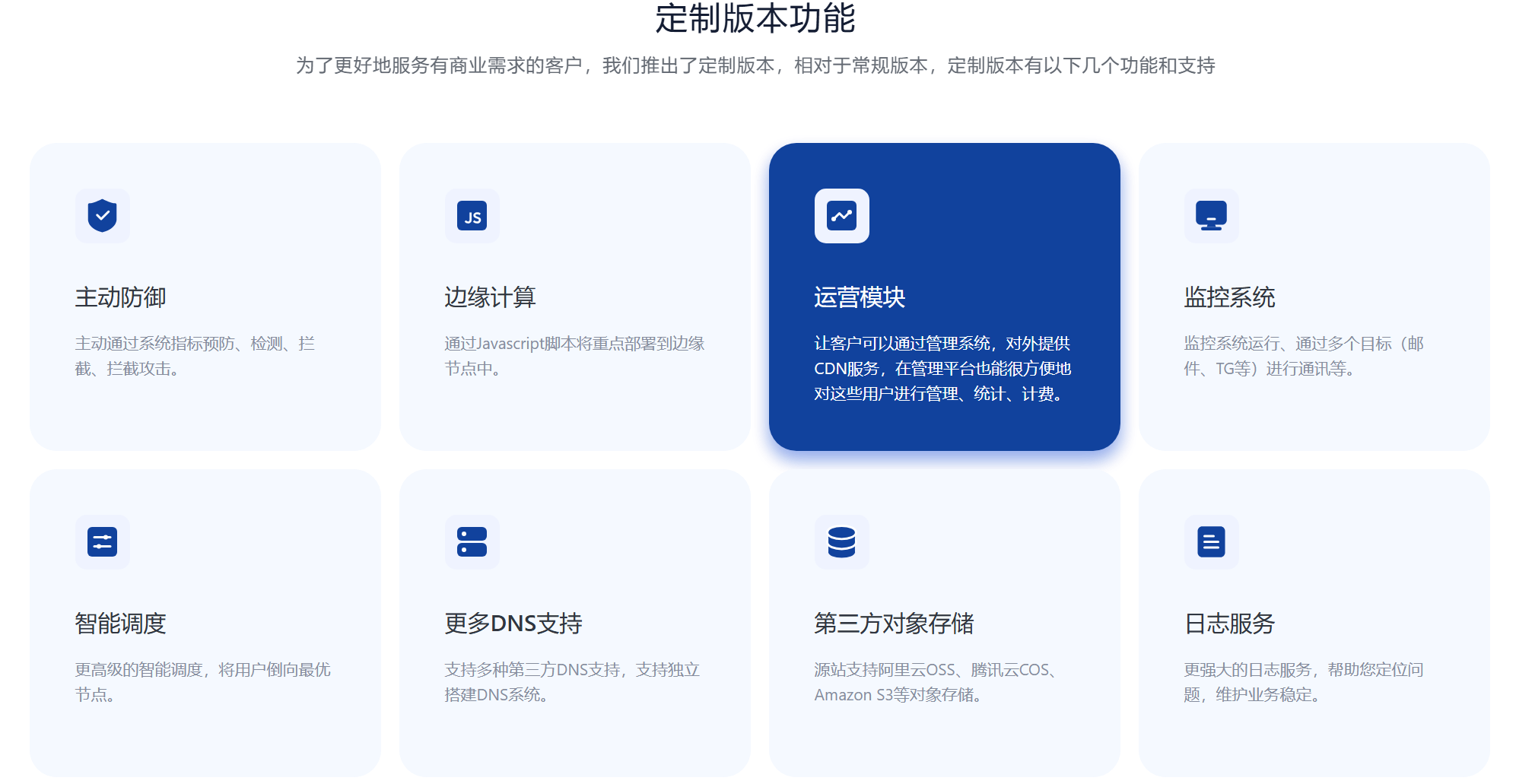This screenshot has height=784, width=1516.
Task: Select the 边缘计算 heading
Action: (x=490, y=297)
